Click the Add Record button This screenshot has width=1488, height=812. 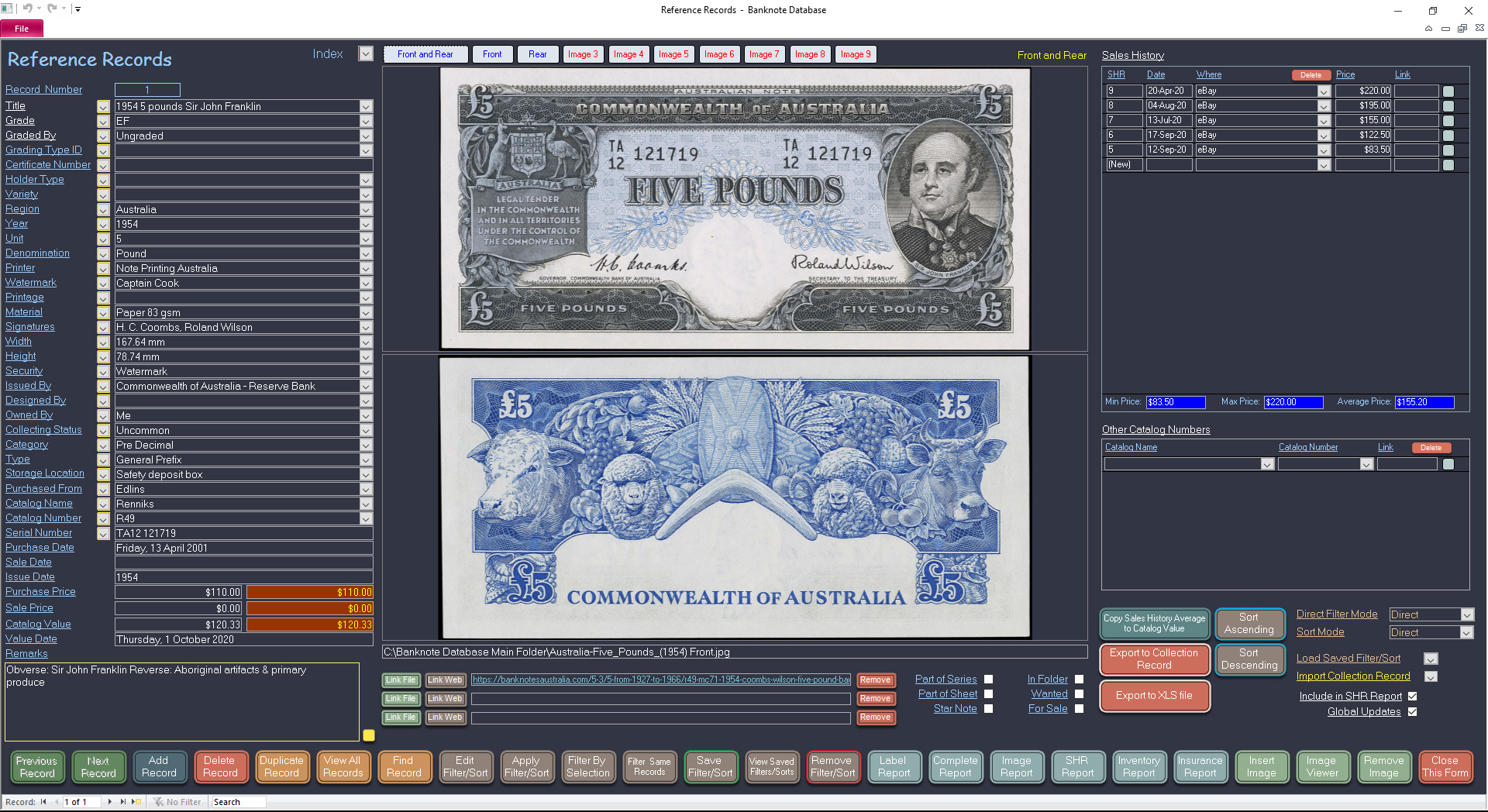159,767
